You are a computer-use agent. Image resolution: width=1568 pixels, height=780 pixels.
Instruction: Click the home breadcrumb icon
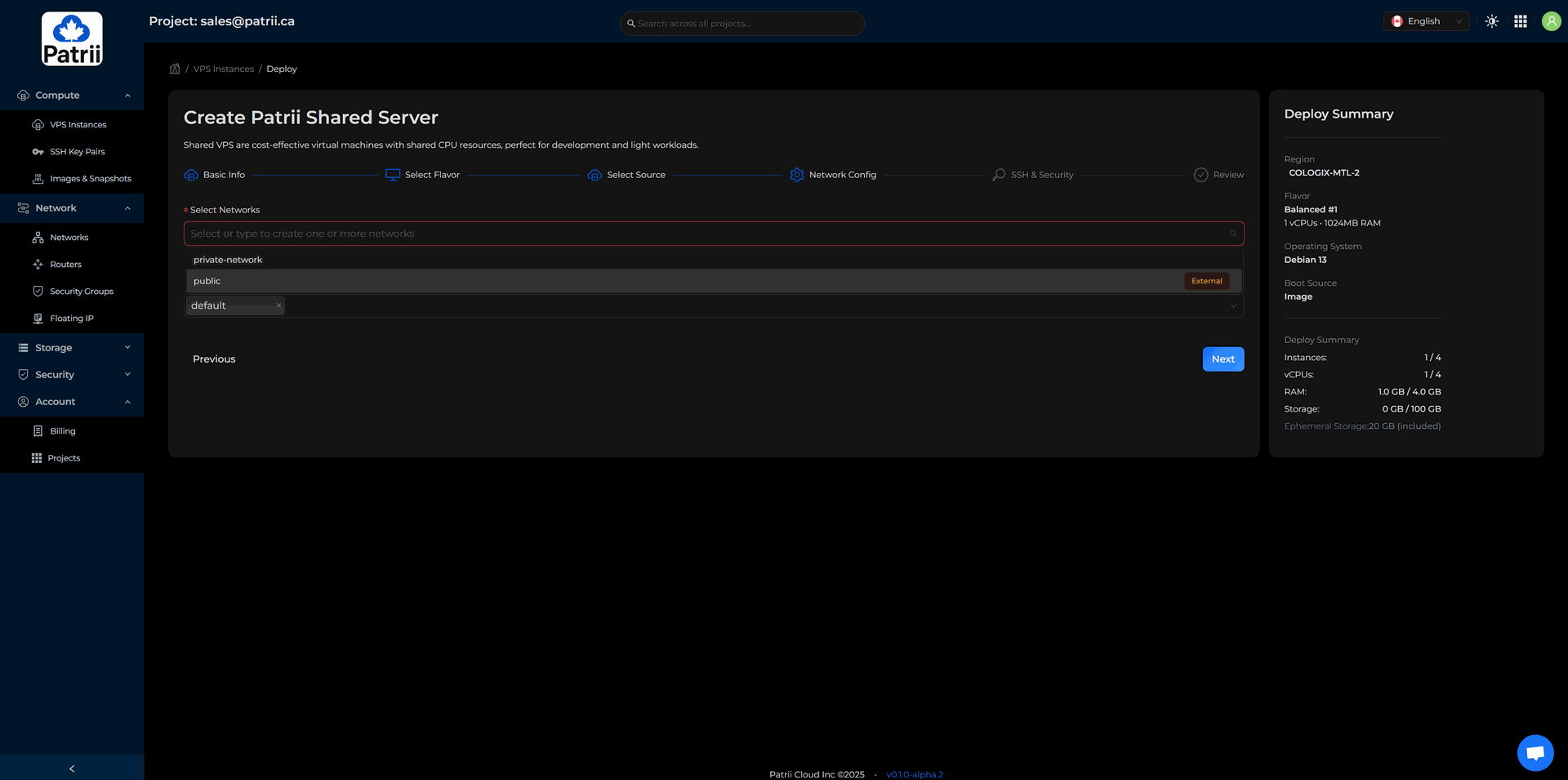tap(175, 69)
